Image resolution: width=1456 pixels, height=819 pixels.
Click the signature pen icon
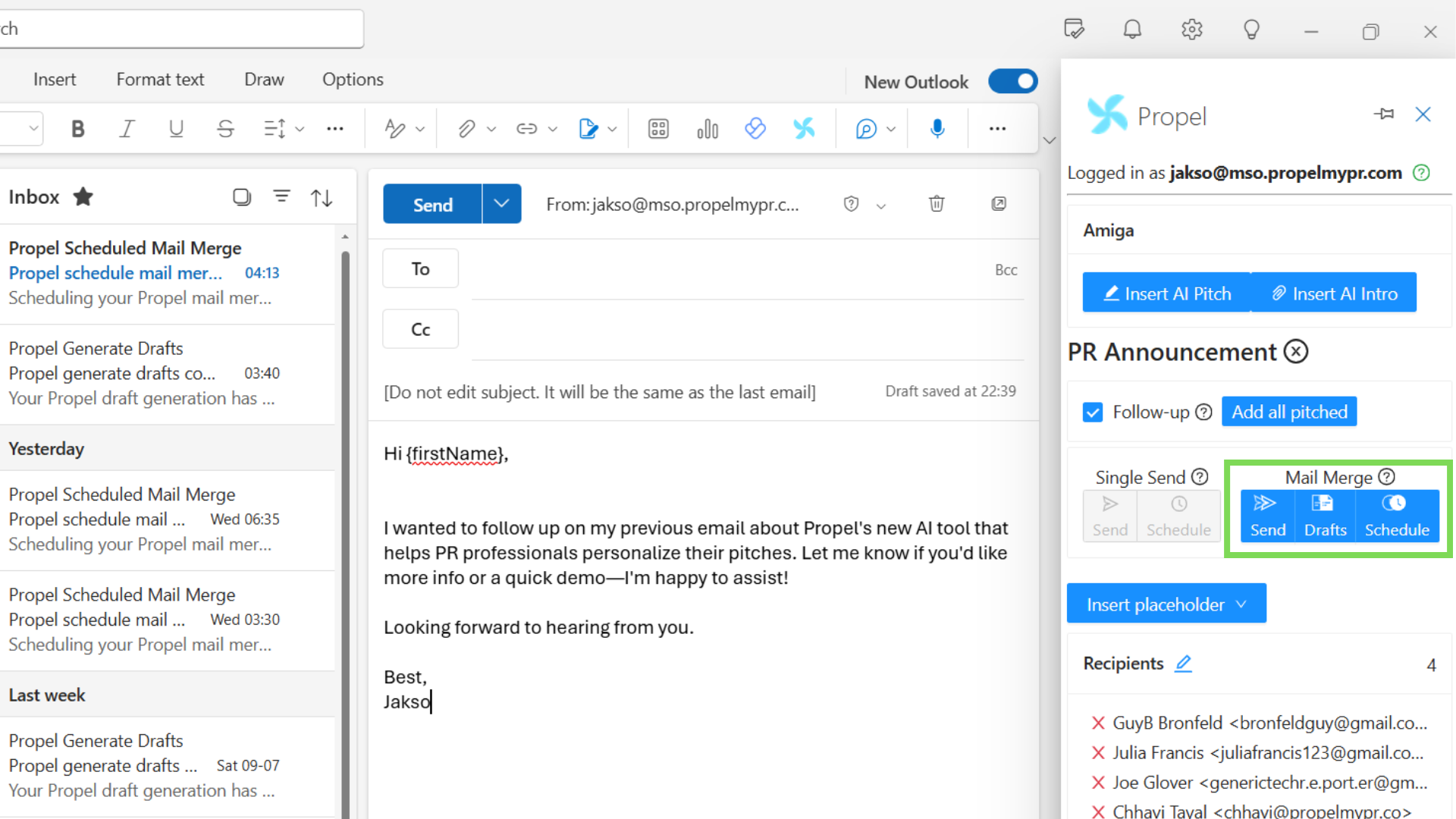coord(588,129)
